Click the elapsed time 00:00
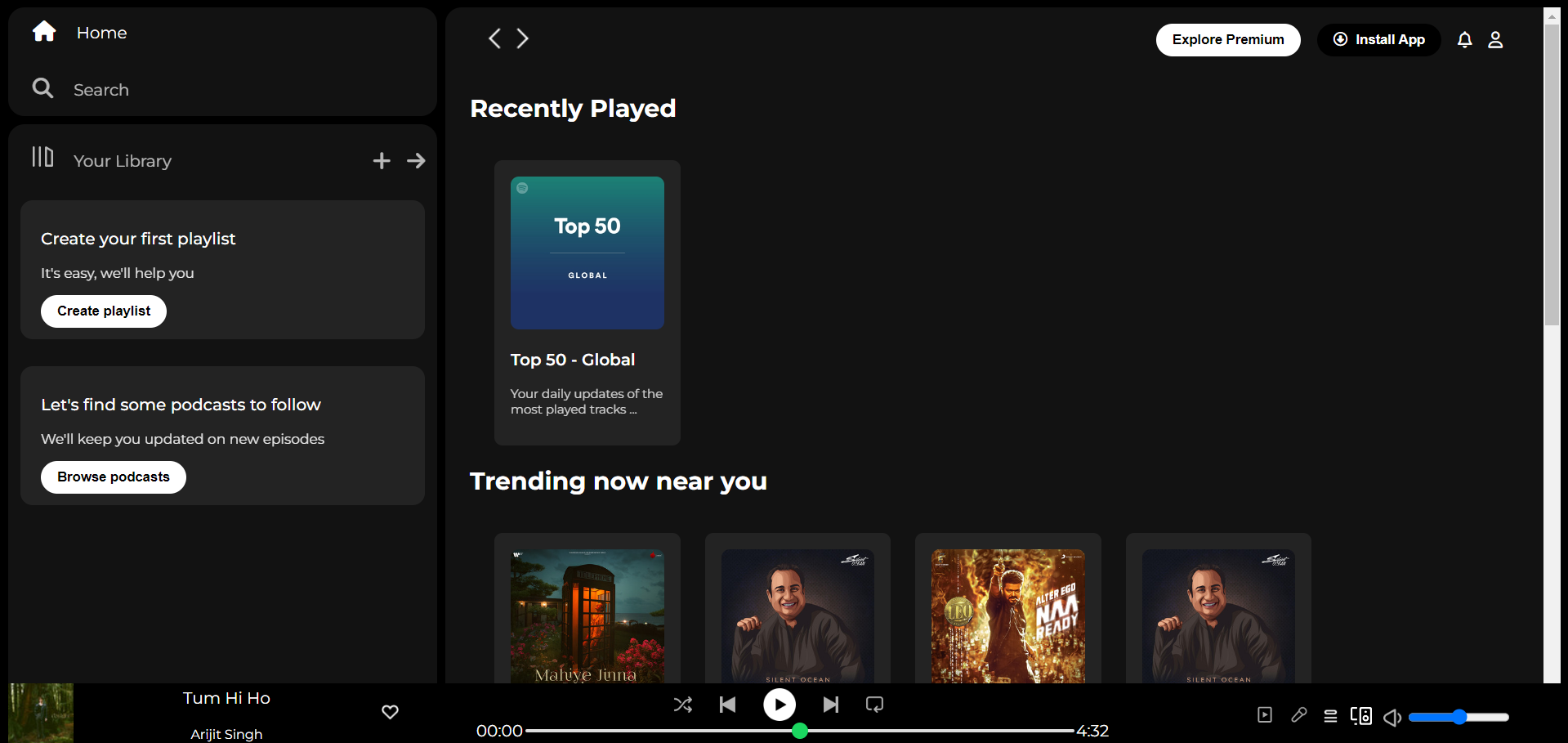 tap(499, 731)
